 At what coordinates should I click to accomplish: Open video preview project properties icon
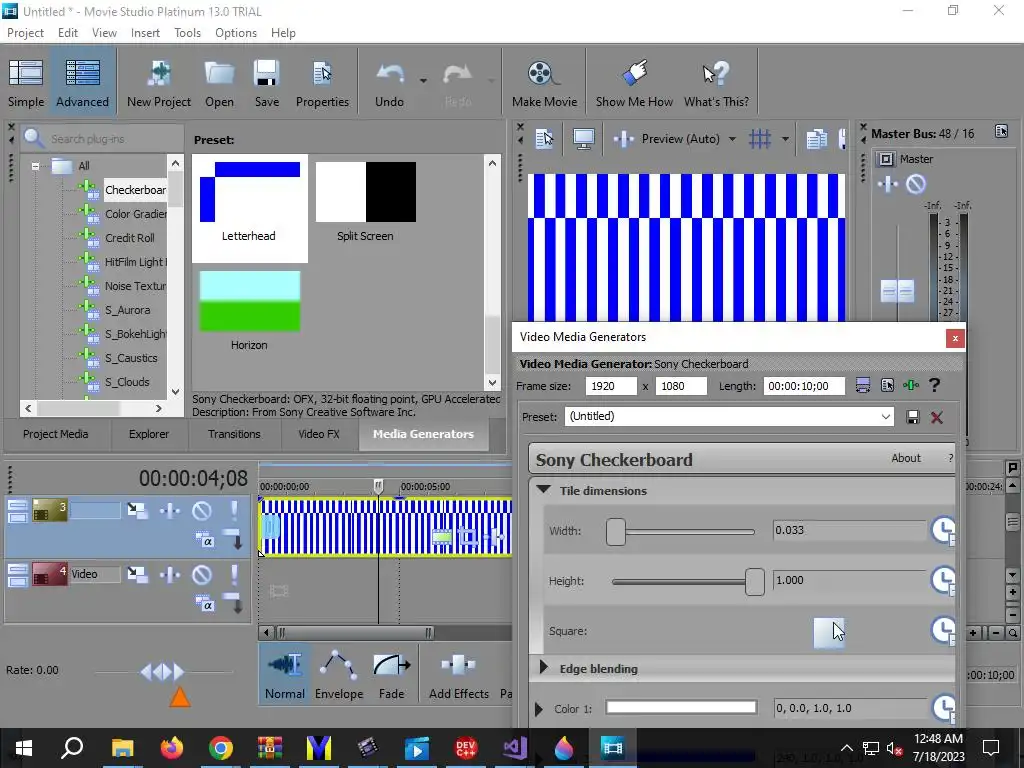[x=543, y=138]
